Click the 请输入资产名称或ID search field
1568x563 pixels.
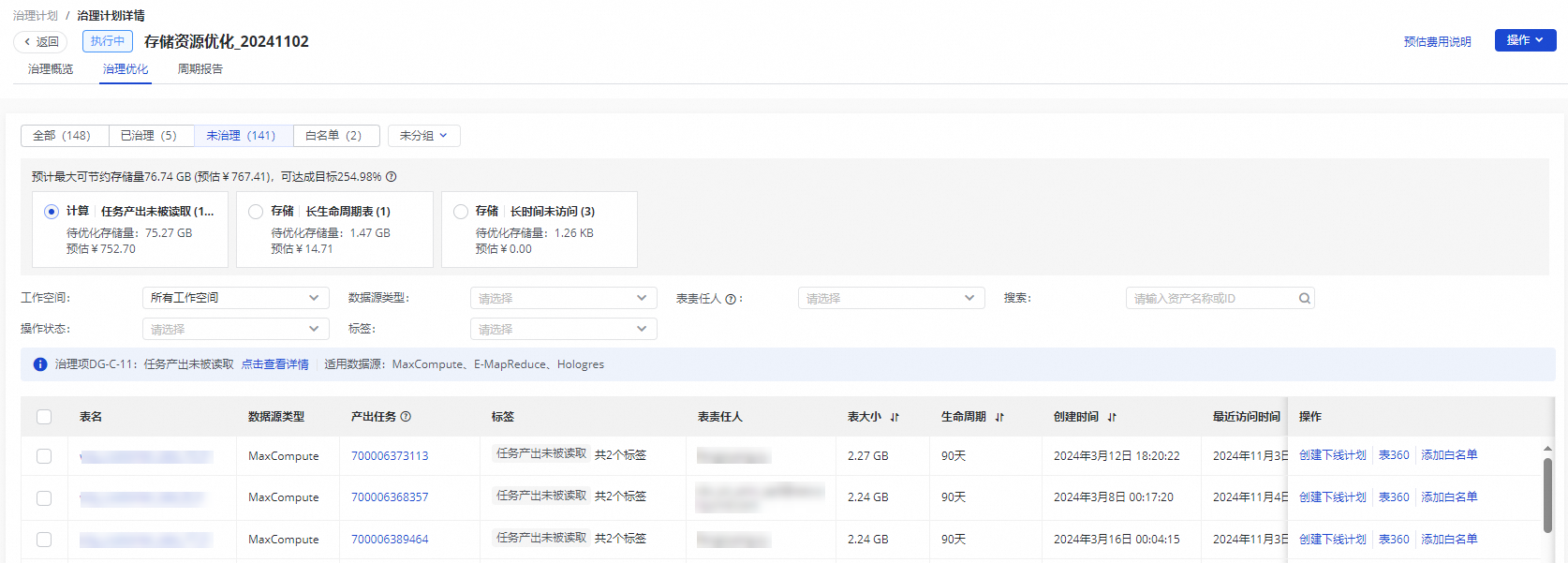click(x=1220, y=298)
